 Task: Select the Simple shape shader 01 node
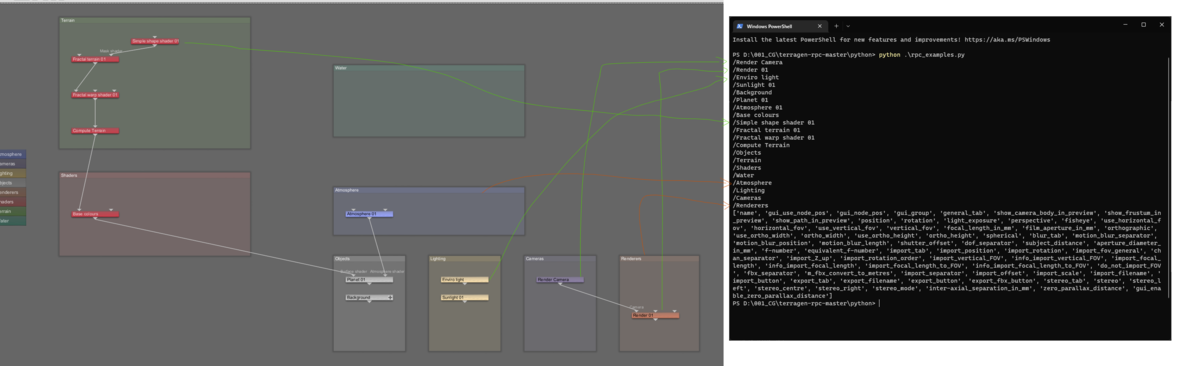tap(155, 41)
